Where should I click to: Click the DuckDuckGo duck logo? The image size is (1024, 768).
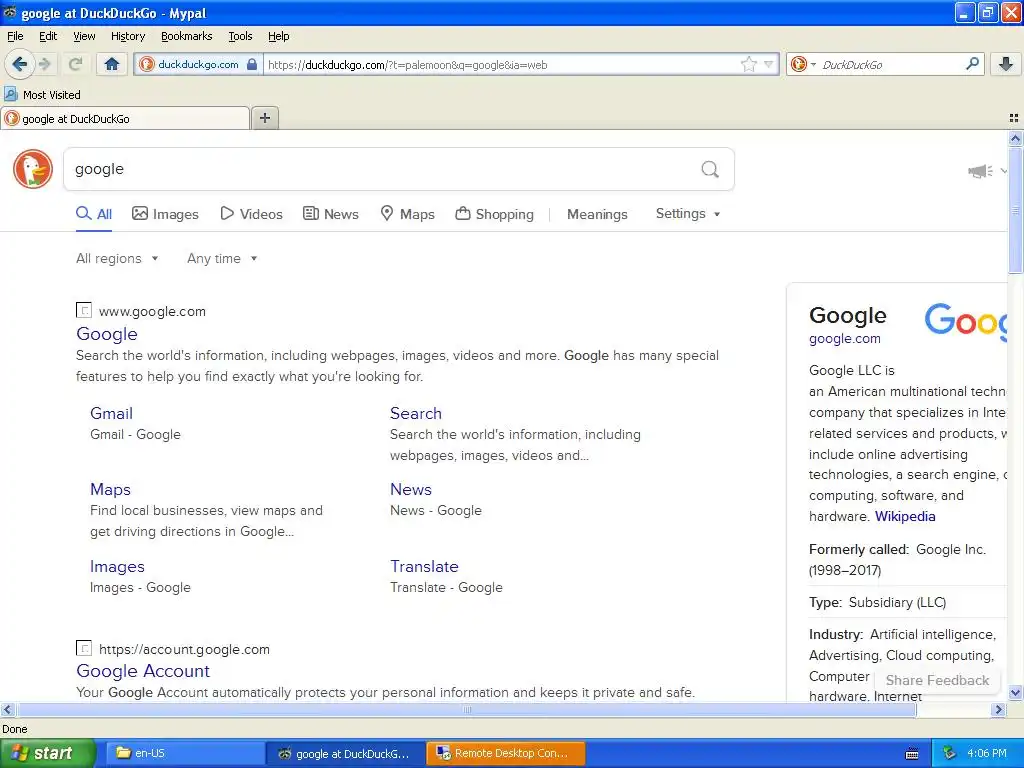pos(33,169)
